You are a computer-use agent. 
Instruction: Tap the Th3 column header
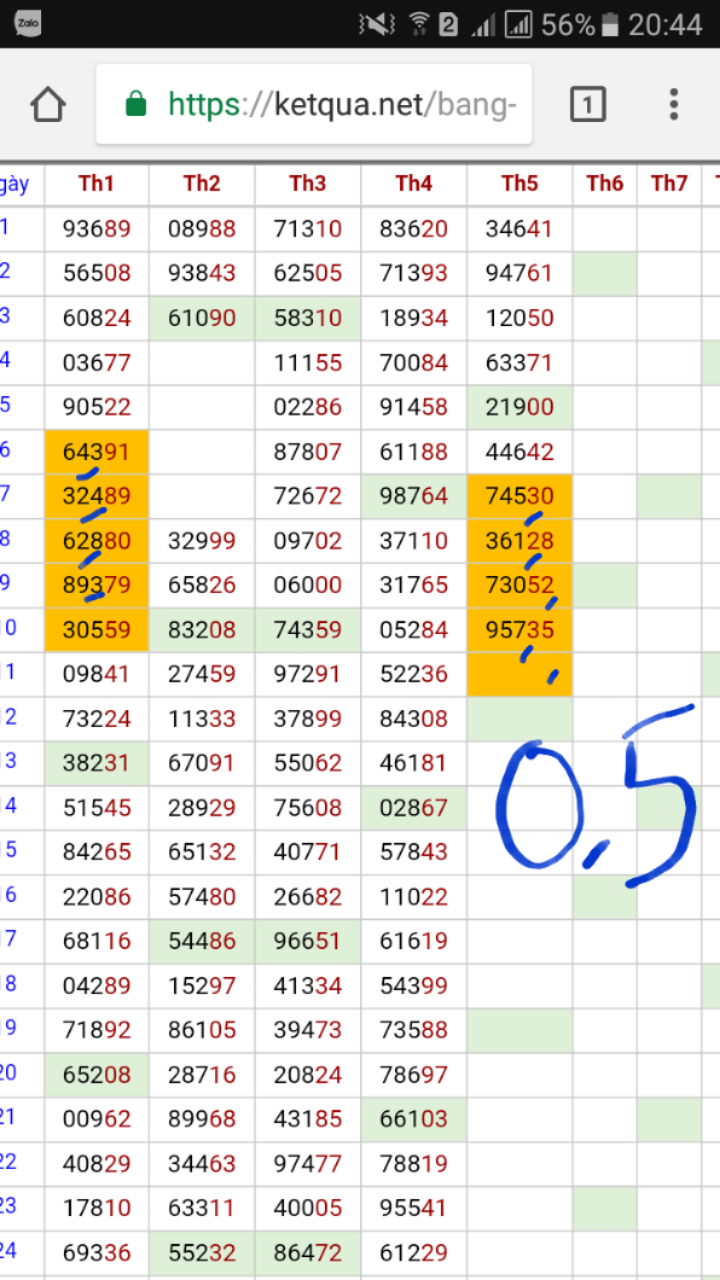308,184
